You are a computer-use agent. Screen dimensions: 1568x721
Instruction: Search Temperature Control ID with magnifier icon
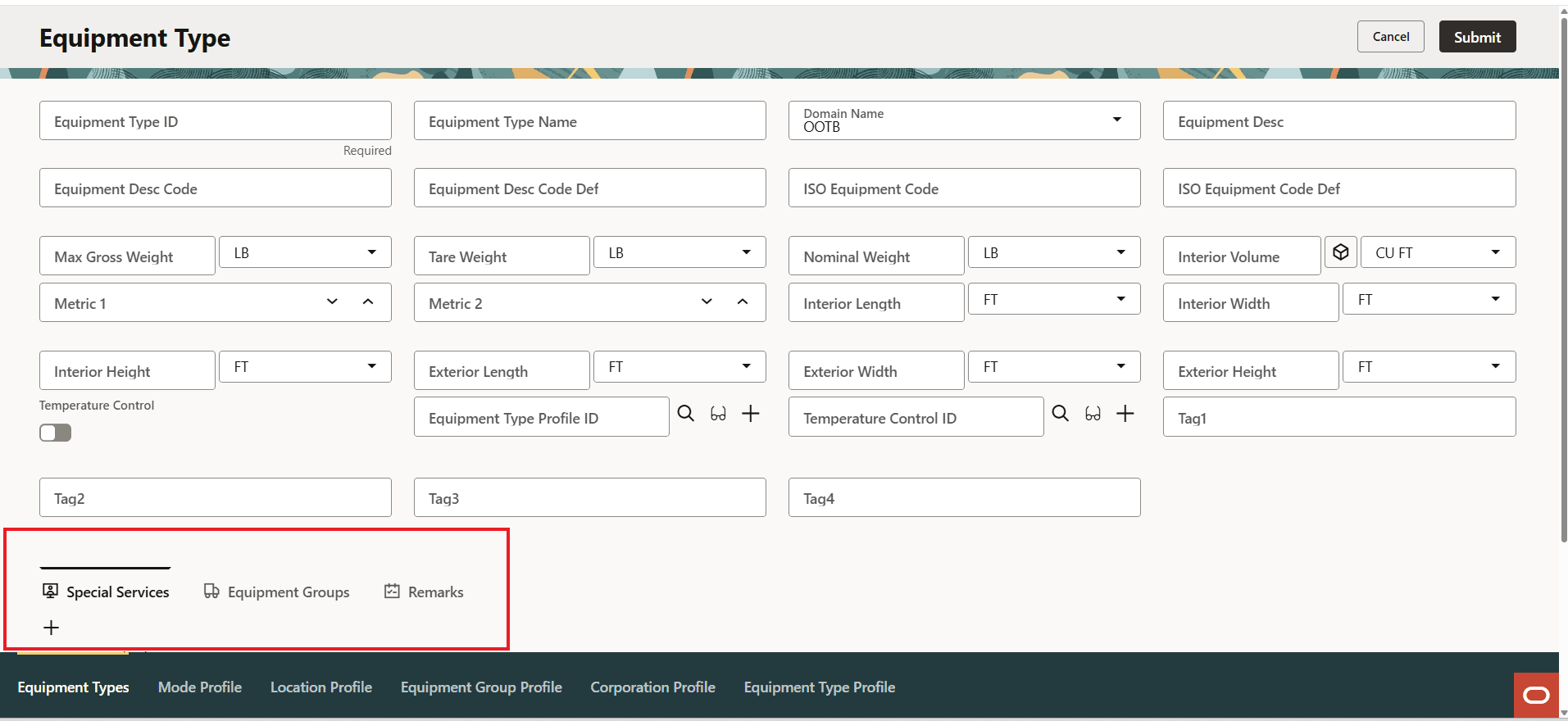pos(1061,414)
